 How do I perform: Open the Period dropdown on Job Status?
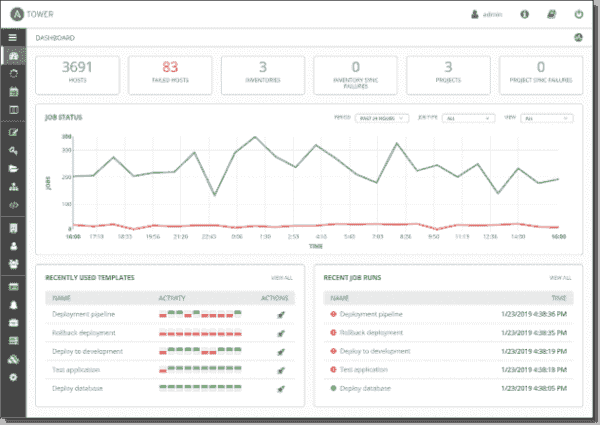pos(383,118)
